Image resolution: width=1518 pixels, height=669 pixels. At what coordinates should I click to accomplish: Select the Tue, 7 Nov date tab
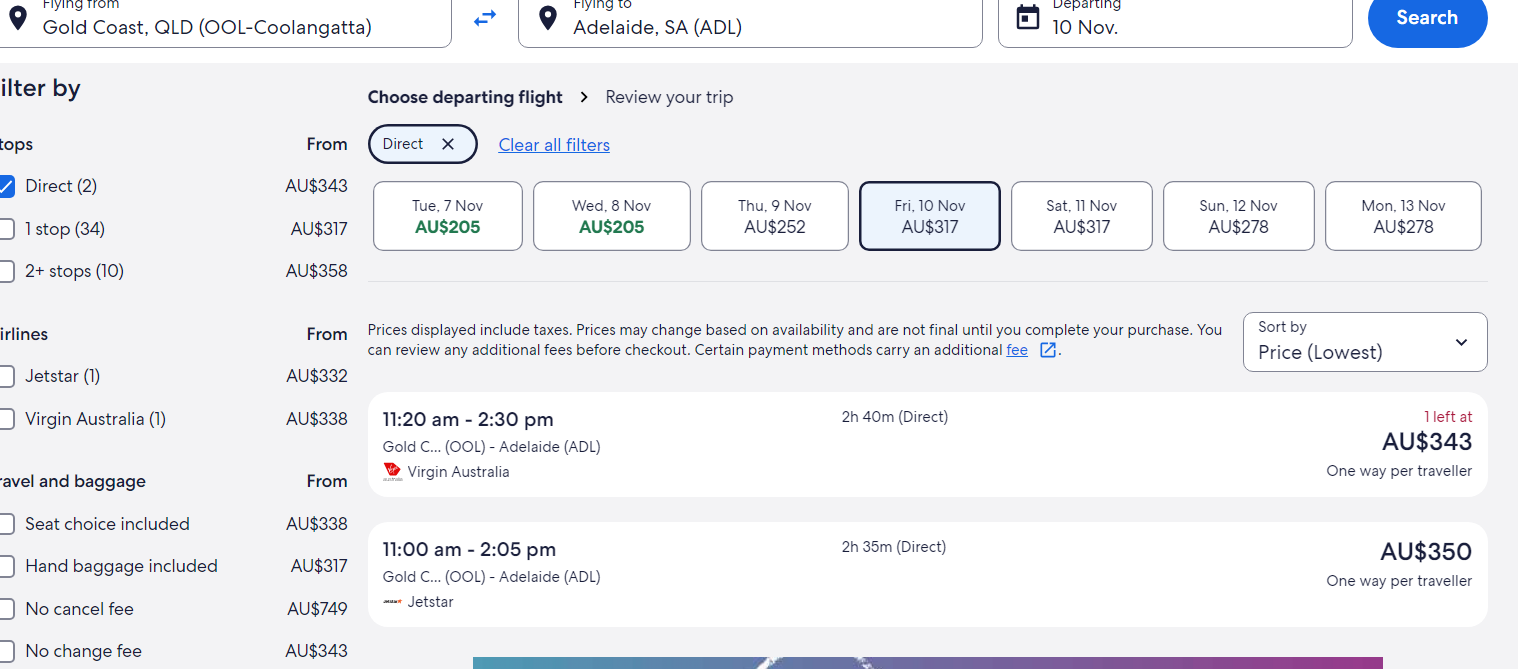[448, 216]
